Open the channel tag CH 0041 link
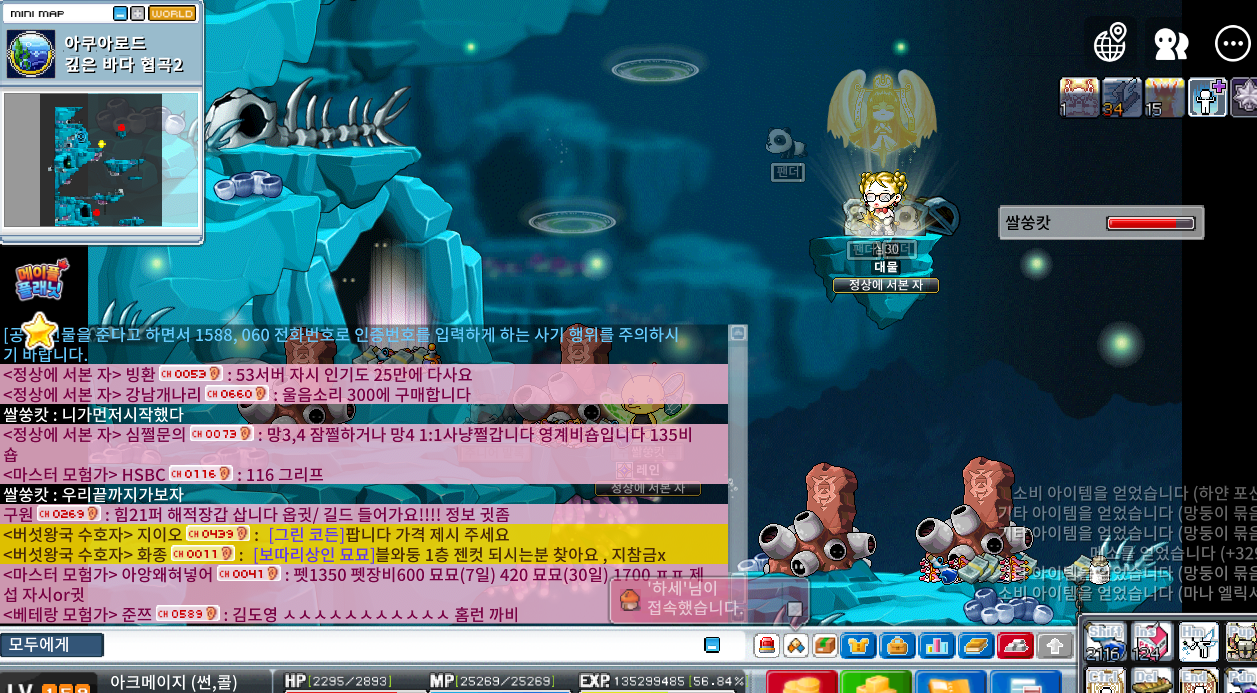This screenshot has width=1257, height=693. (x=248, y=574)
